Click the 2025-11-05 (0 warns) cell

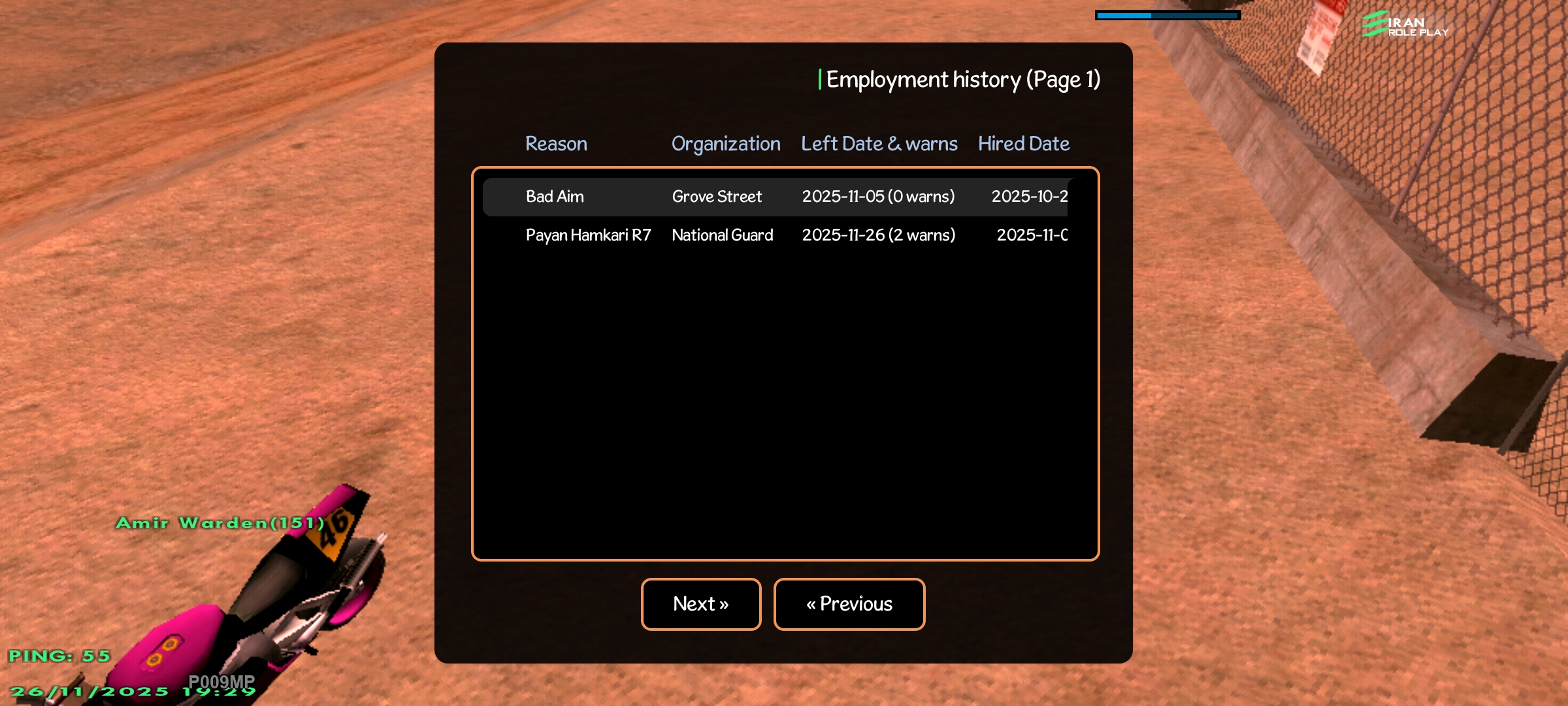pos(878,197)
